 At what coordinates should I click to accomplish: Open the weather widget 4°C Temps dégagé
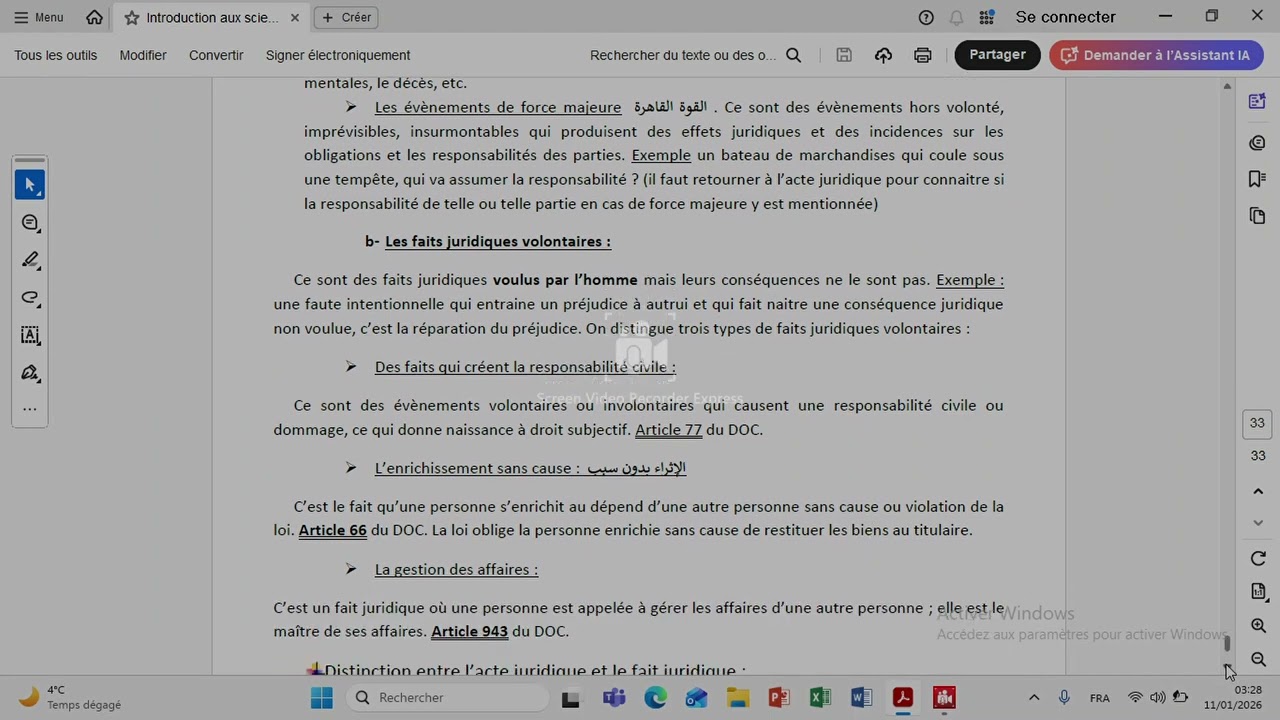coord(72,698)
